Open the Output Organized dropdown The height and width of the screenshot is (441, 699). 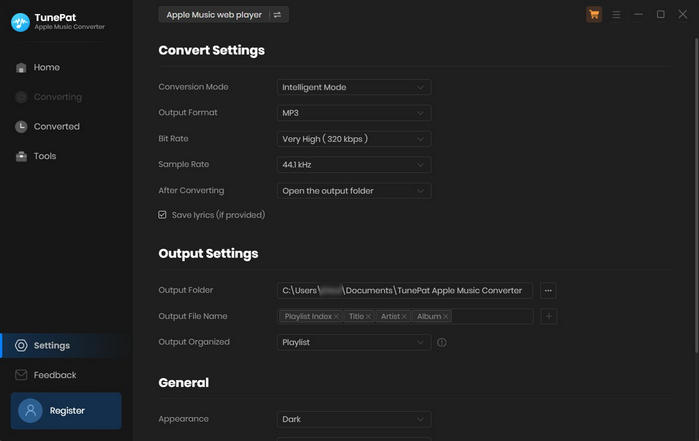[x=354, y=342]
